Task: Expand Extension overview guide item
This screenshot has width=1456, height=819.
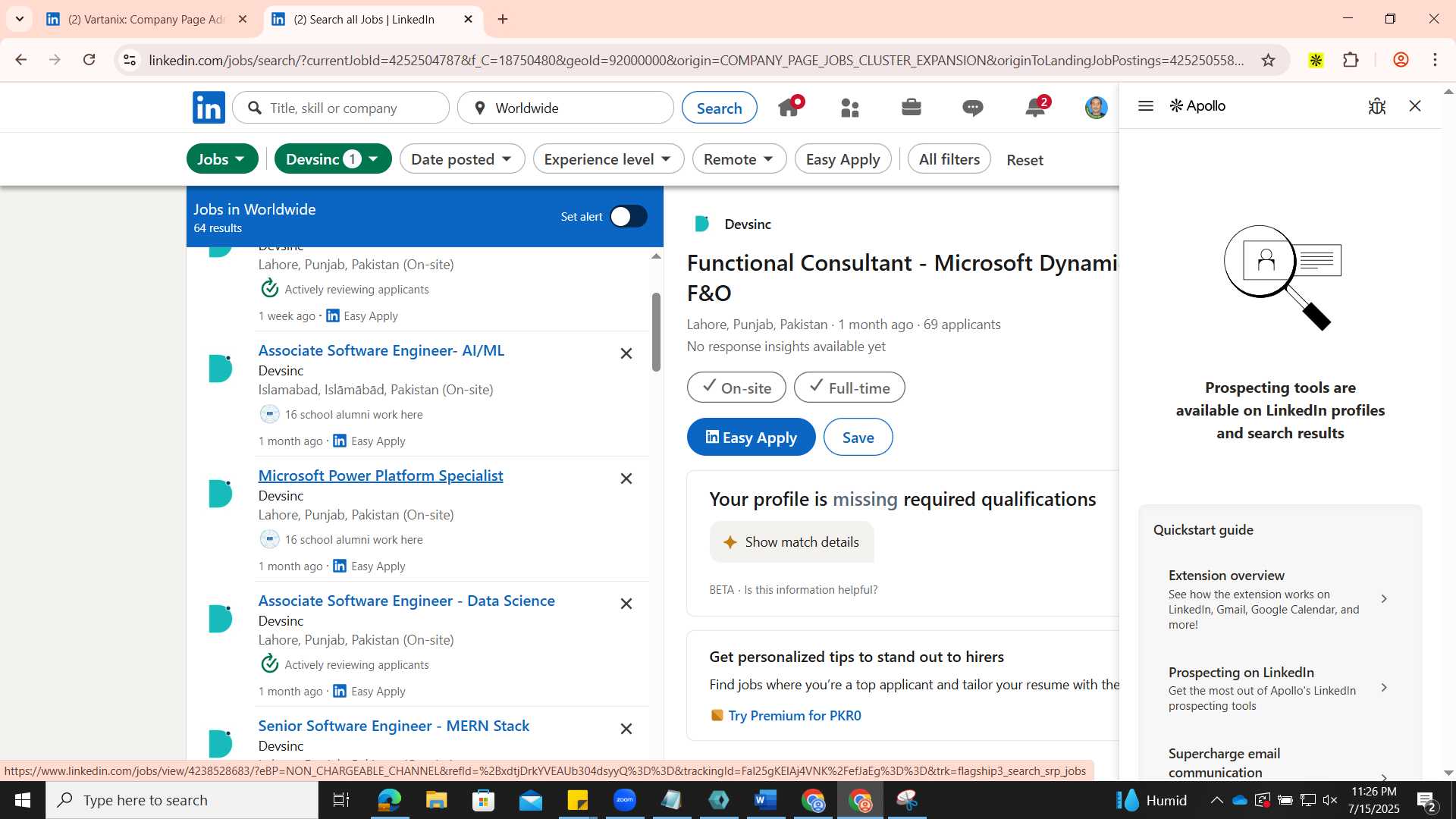Action: (1279, 599)
